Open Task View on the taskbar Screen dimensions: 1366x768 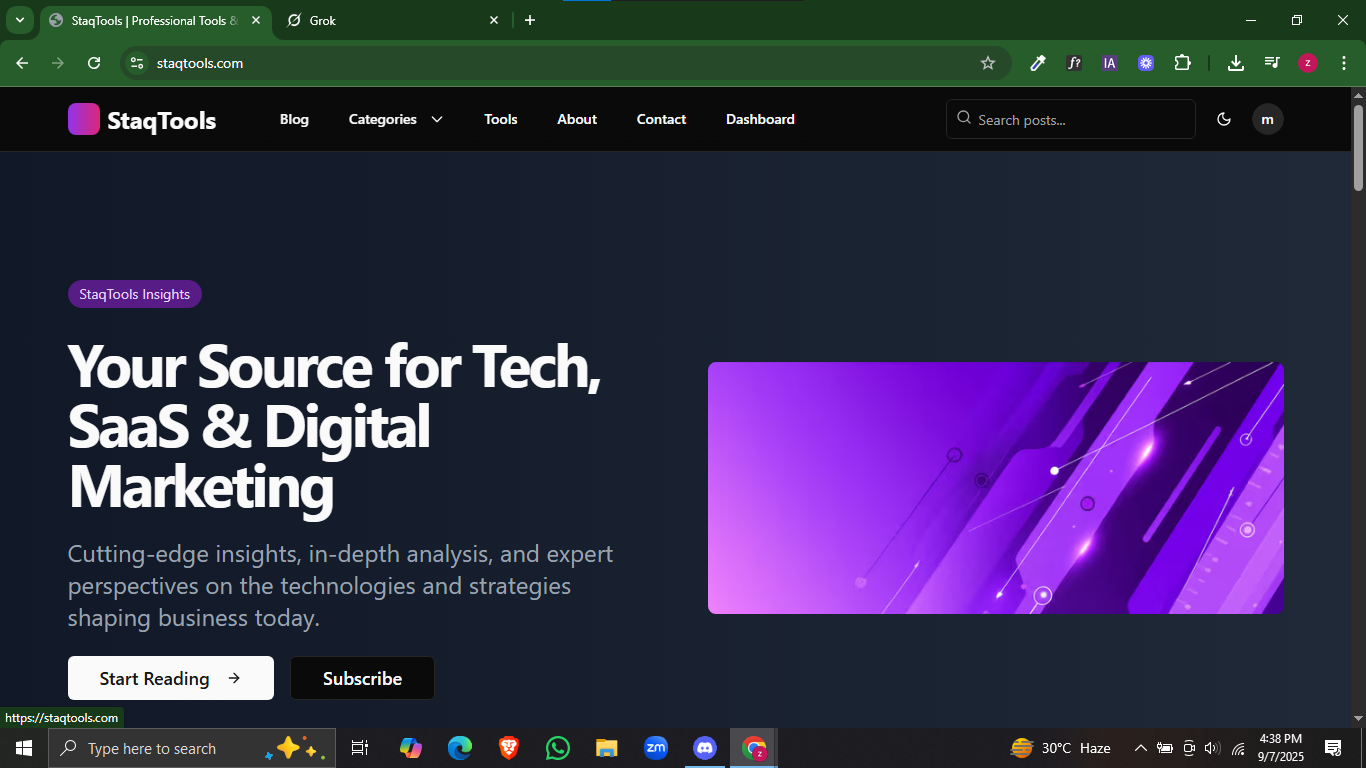click(360, 748)
